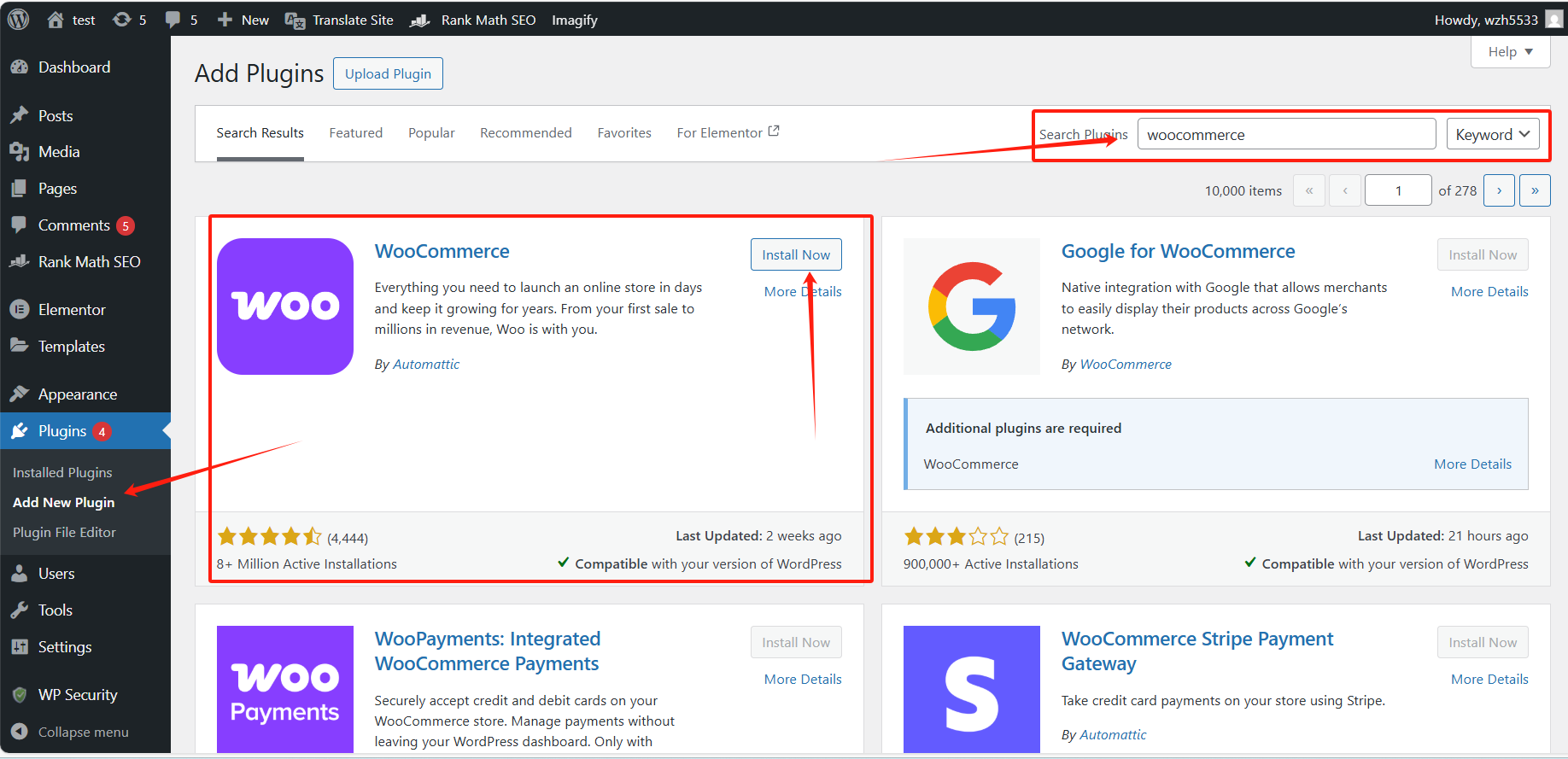Click the Upload Plugin button
Screen dimensions: 1568x759
pos(388,73)
